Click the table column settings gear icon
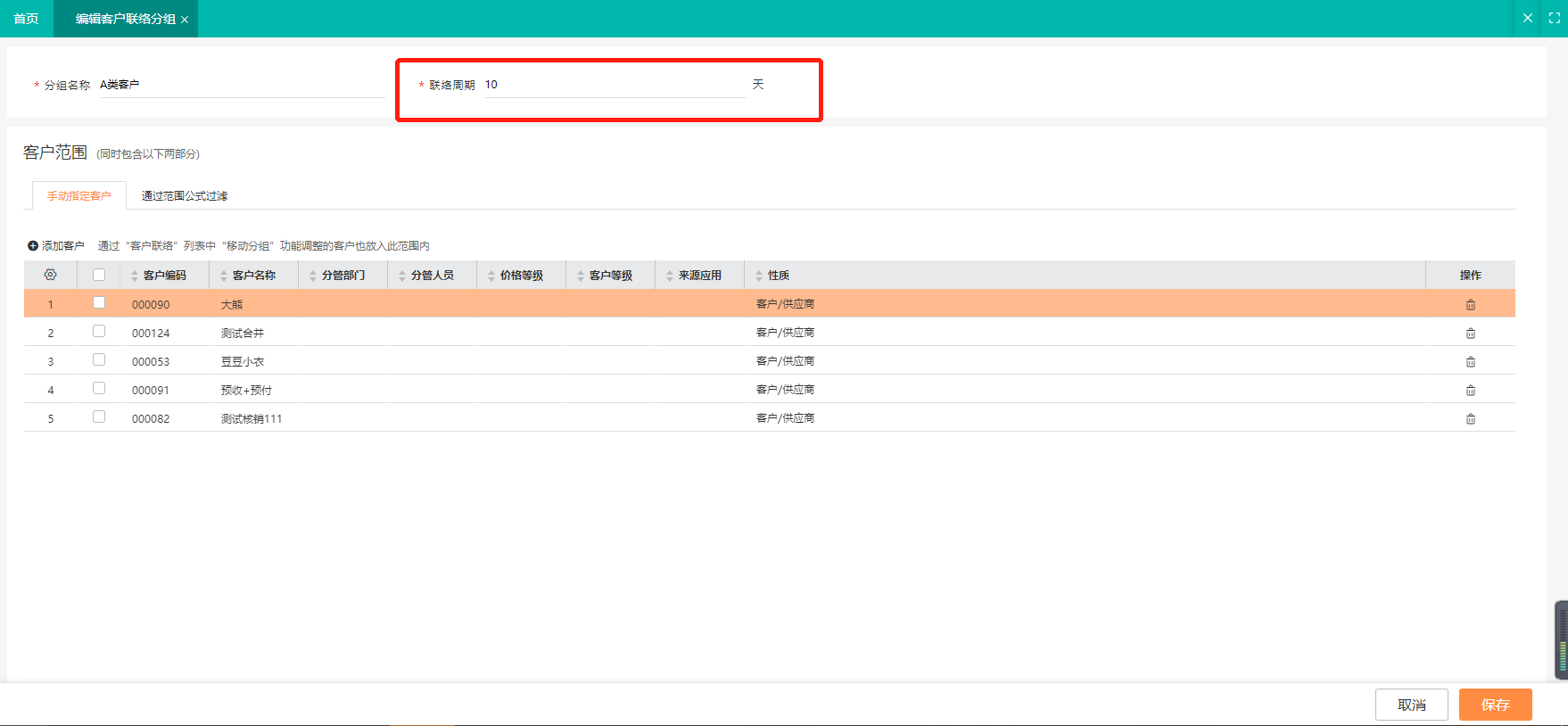The height and width of the screenshot is (726, 1568). tap(50, 275)
